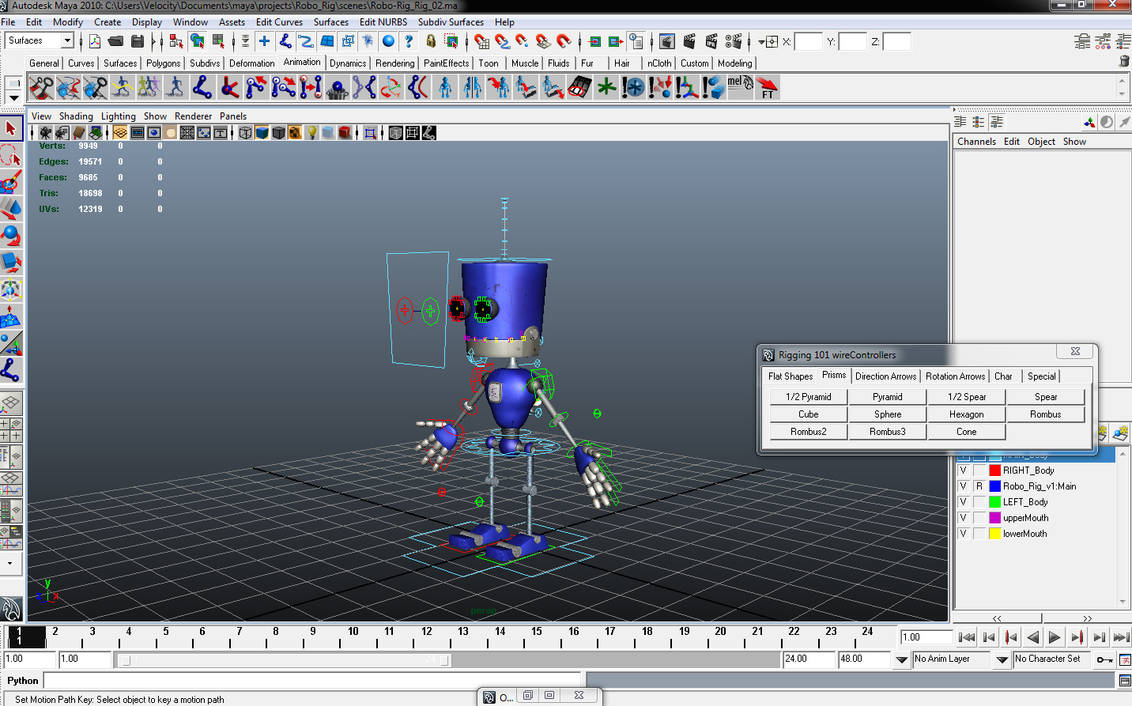Click the blue smooth shade cube icon
This screenshot has width=1132, height=706.
tap(261, 133)
